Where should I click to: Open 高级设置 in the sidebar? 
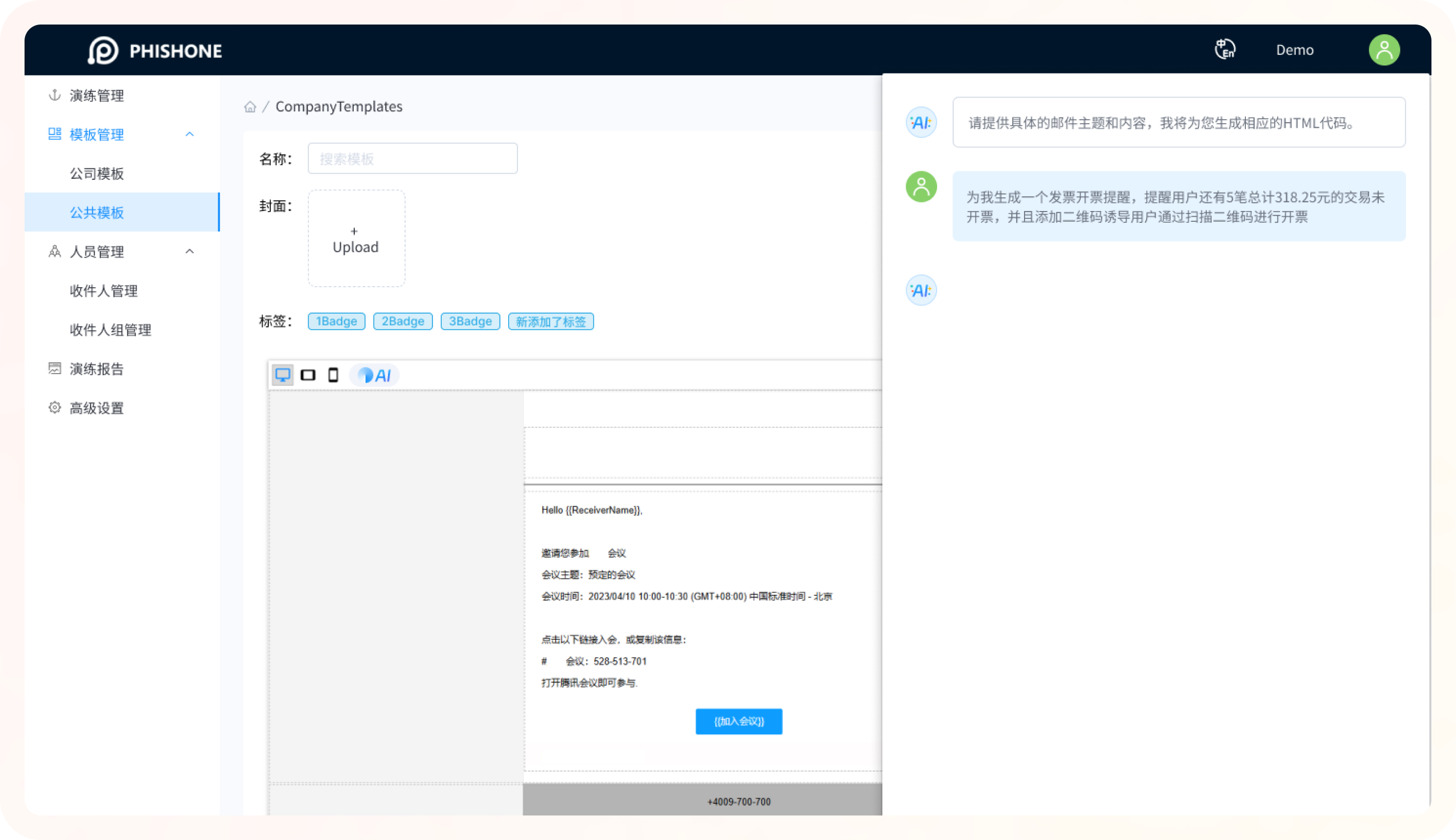pyautogui.click(x=97, y=408)
